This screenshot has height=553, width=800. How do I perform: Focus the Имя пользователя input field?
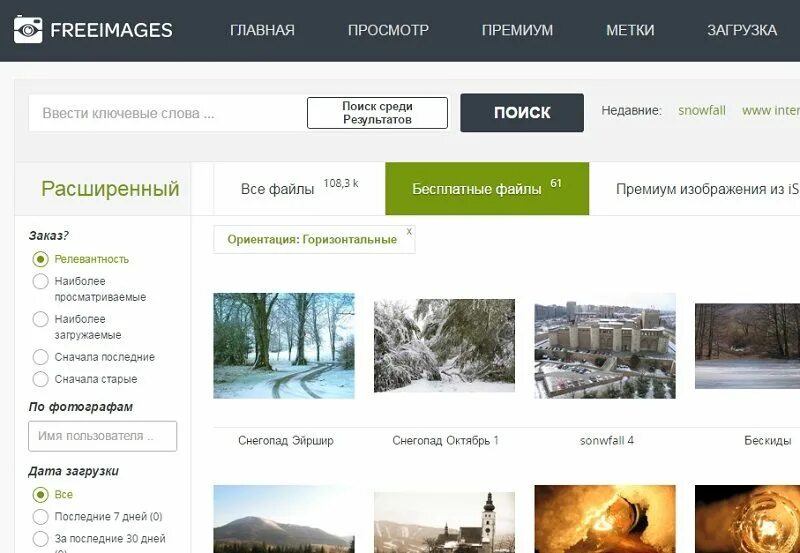103,436
